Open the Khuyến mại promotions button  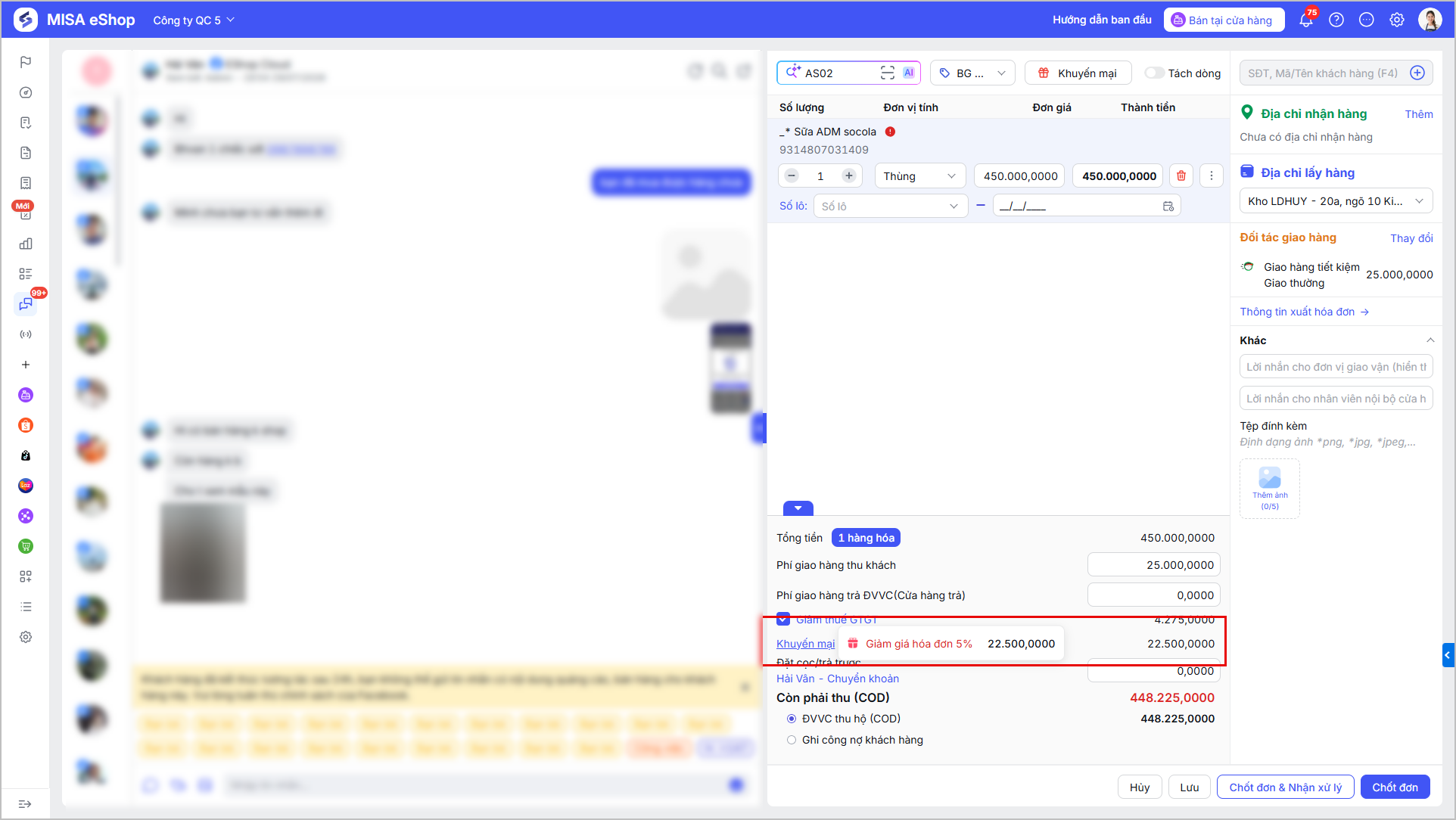click(1078, 73)
